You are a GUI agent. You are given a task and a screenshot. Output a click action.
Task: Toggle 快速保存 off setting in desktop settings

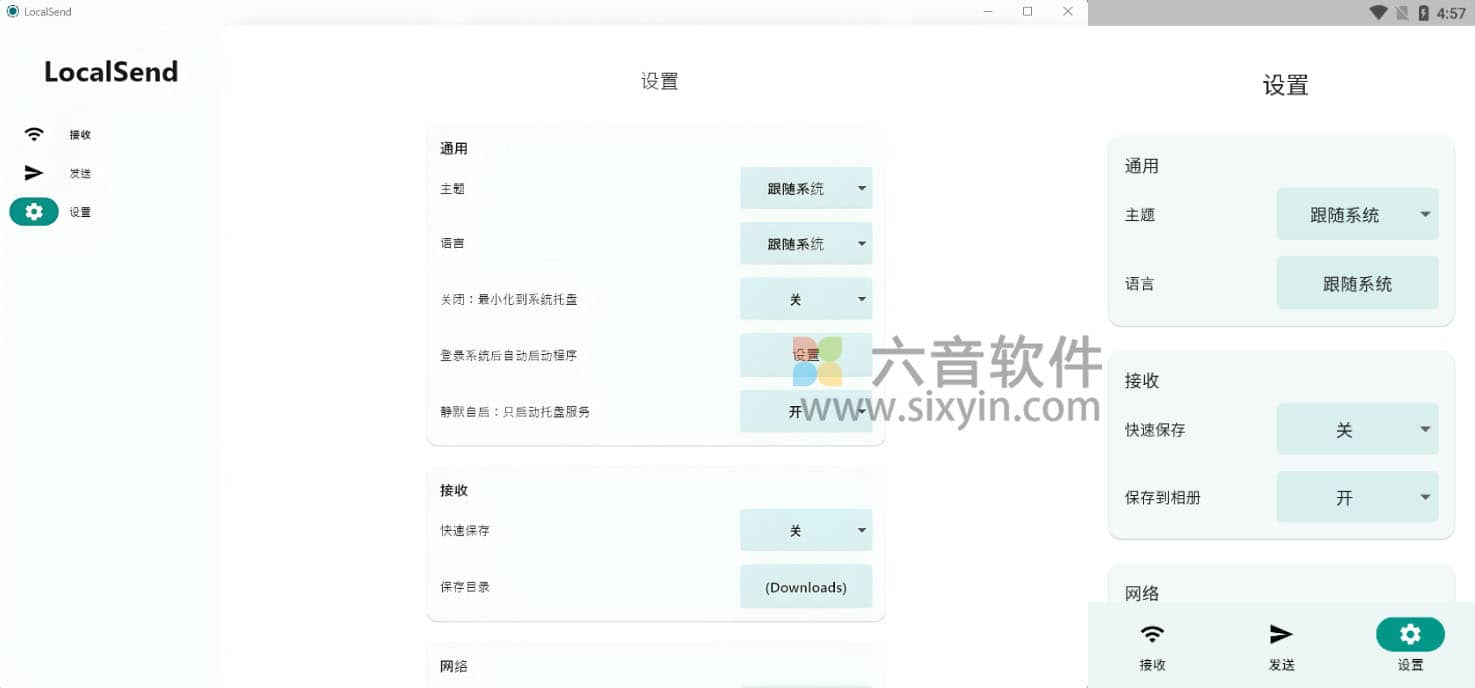(806, 530)
